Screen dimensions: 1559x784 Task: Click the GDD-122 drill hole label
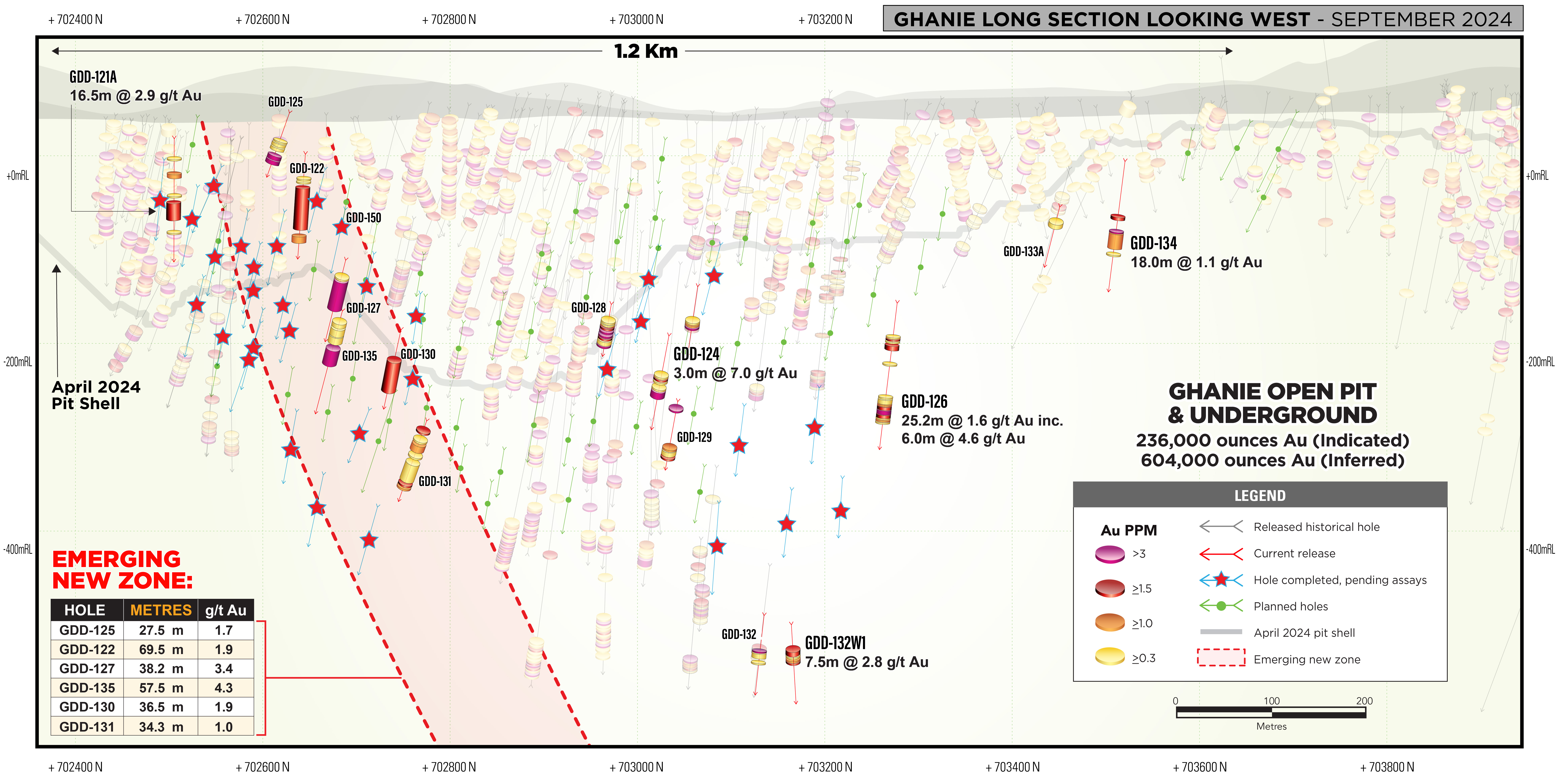307,169
